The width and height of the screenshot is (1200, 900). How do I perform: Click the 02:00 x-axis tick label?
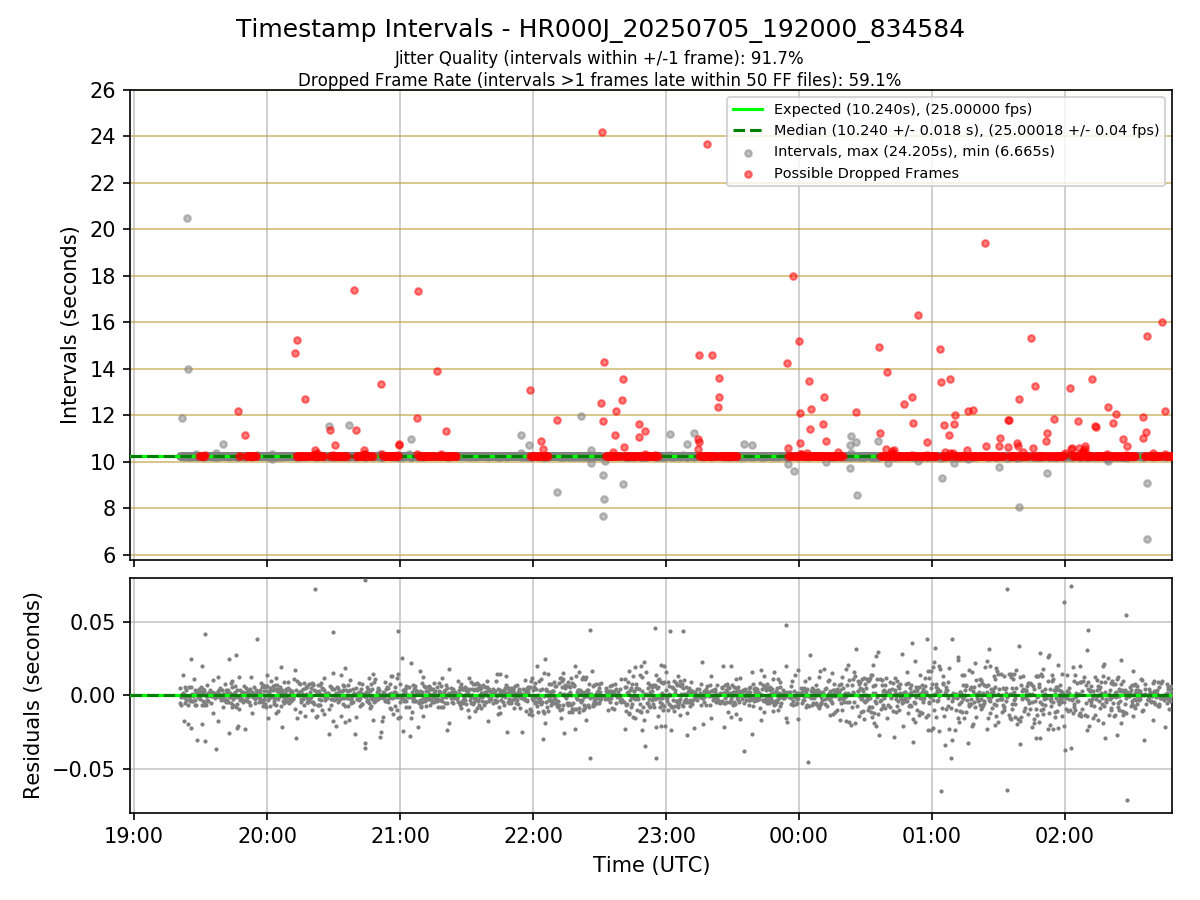(1065, 835)
